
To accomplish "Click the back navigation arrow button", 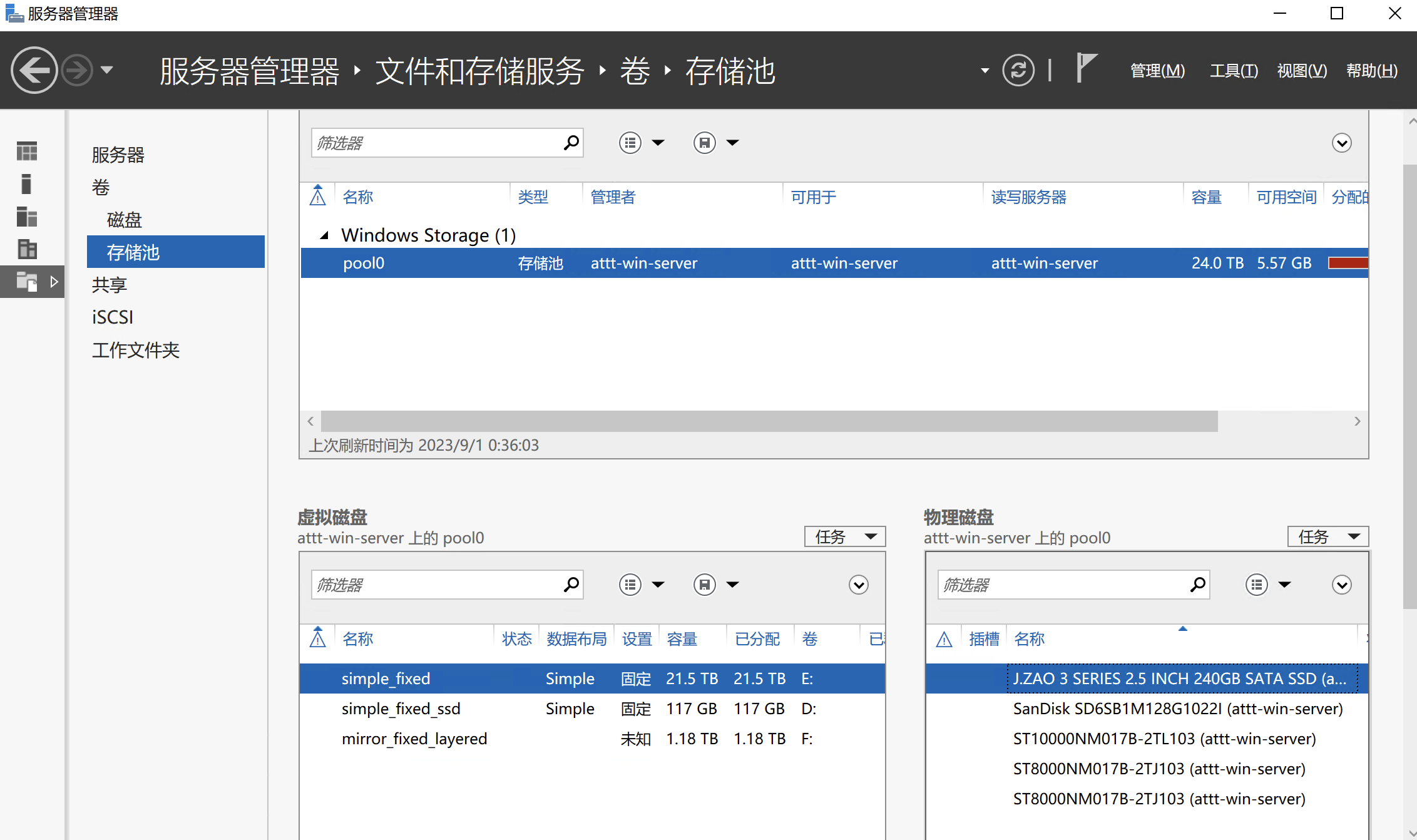I will tap(34, 70).
